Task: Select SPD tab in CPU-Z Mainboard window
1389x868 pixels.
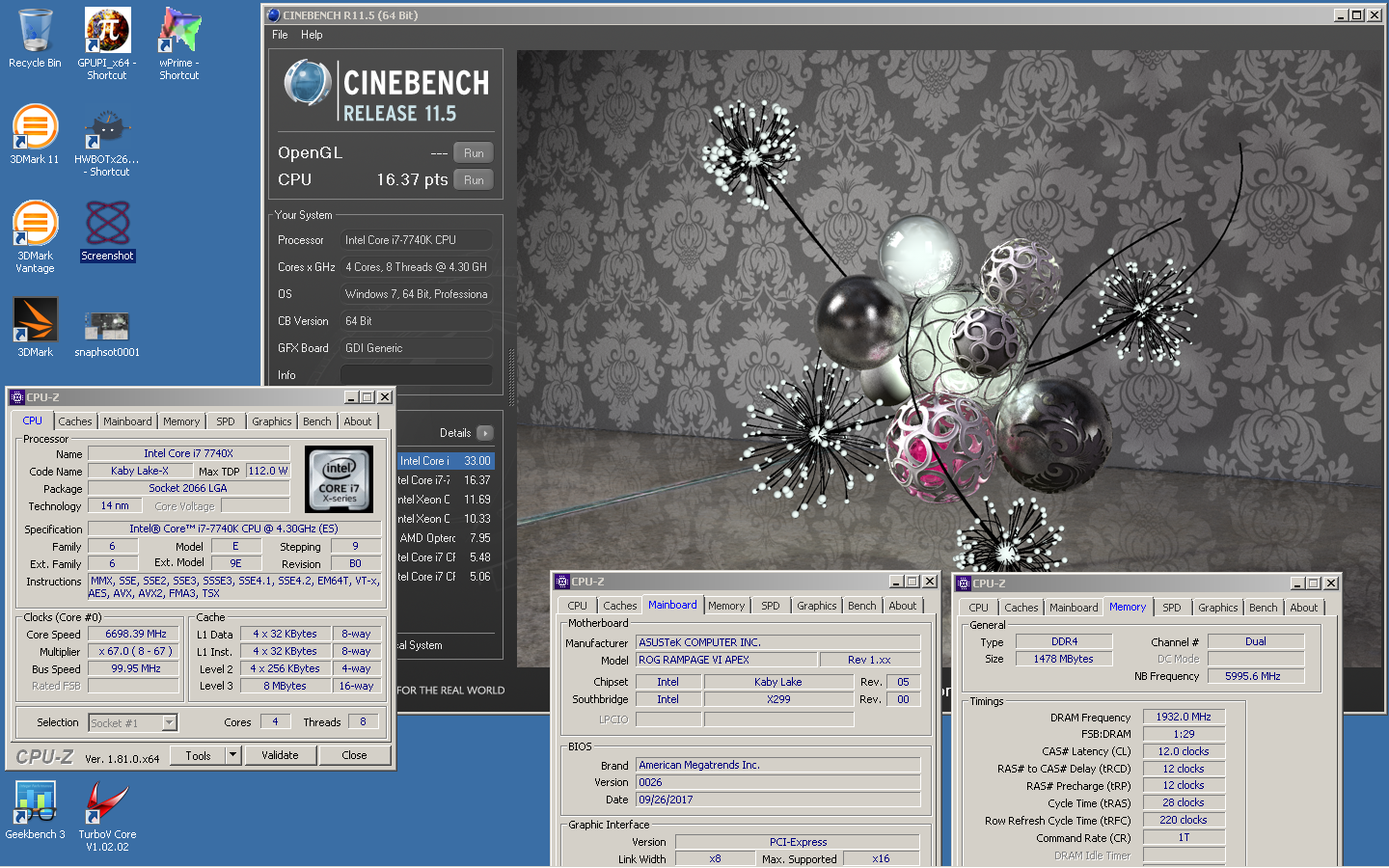Action: tap(771, 606)
